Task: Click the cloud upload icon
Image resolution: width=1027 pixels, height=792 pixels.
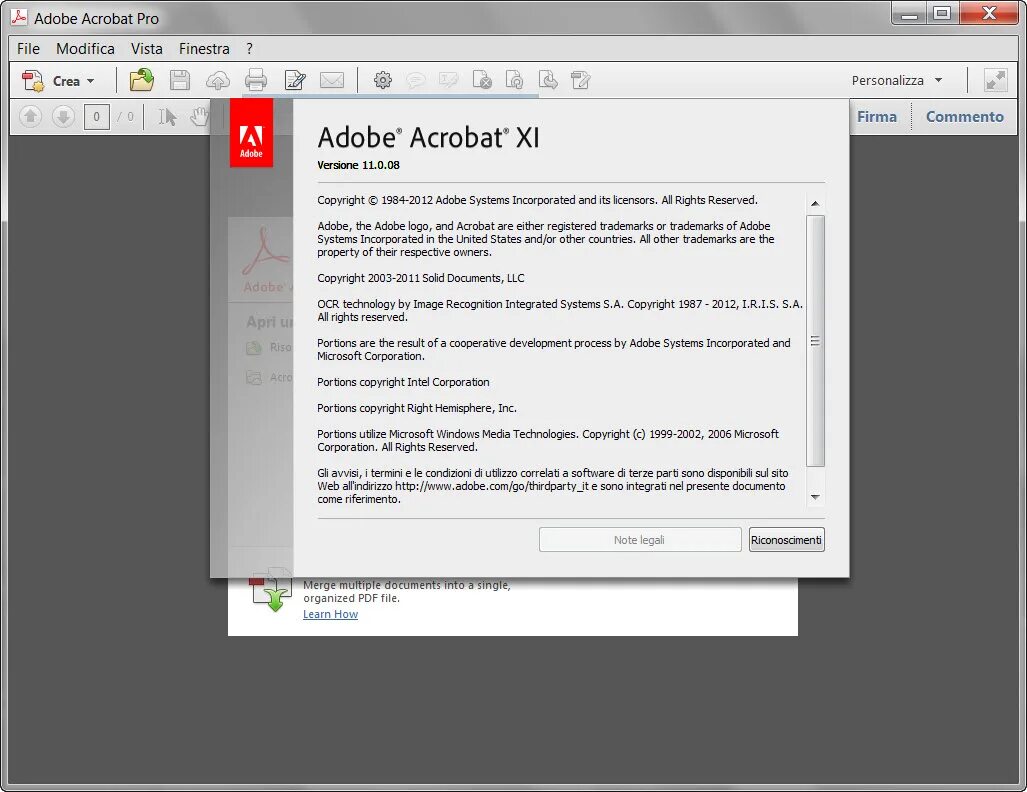Action: pos(217,81)
